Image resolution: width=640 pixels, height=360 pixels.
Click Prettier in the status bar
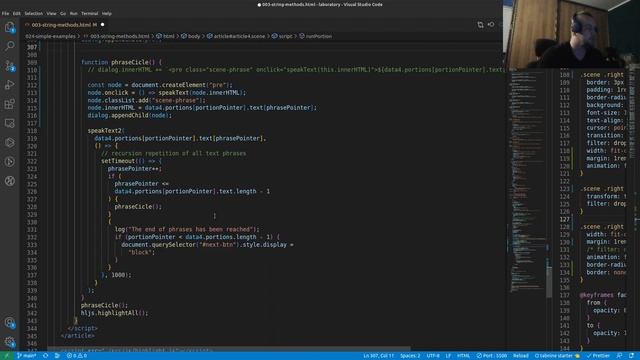[598, 356]
